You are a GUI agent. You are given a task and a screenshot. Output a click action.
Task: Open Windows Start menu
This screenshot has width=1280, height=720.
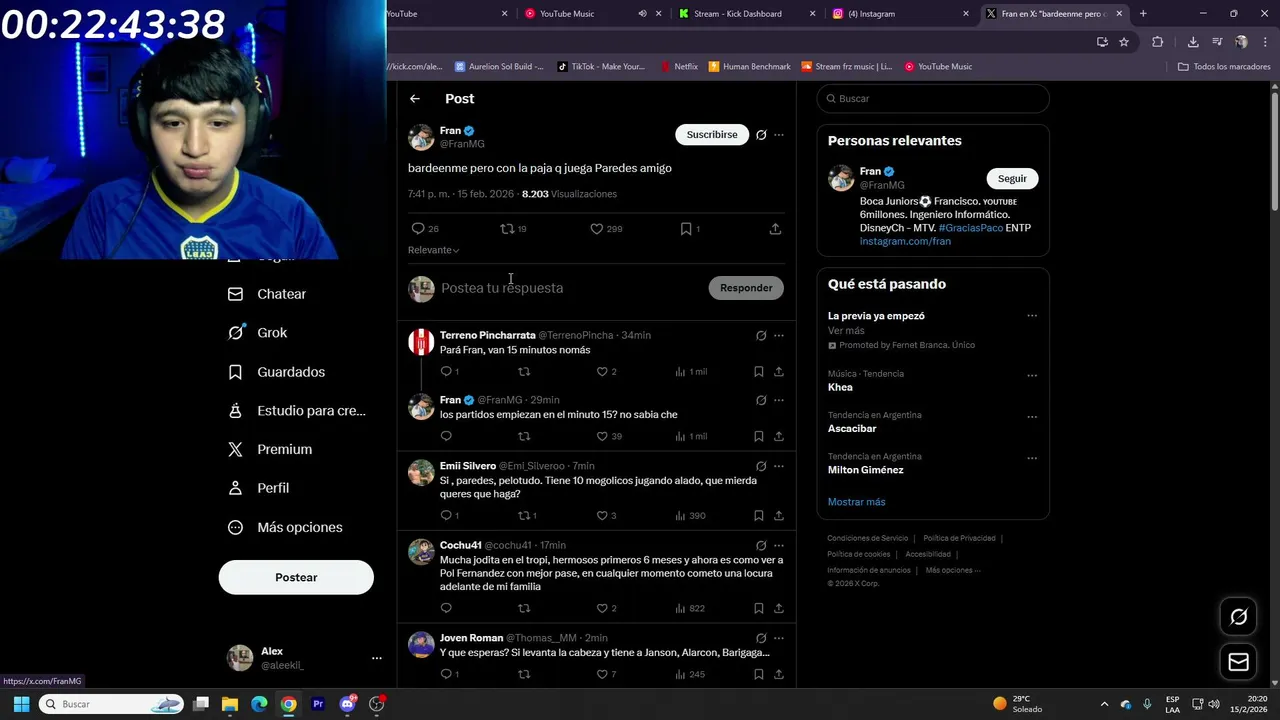pos(21,704)
